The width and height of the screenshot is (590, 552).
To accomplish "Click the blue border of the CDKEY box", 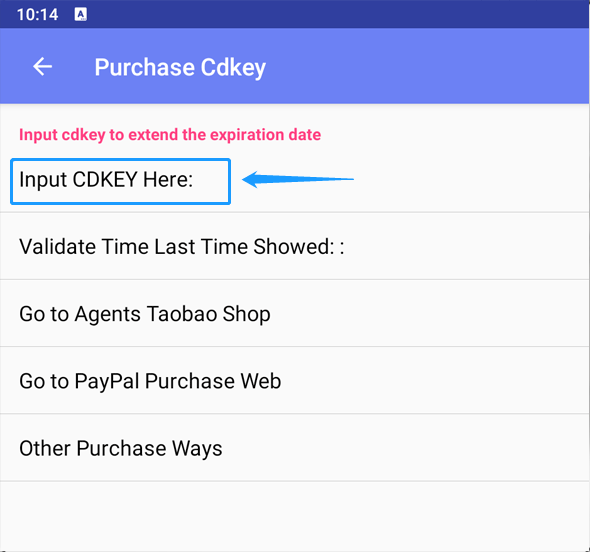I will (x=120, y=160).
